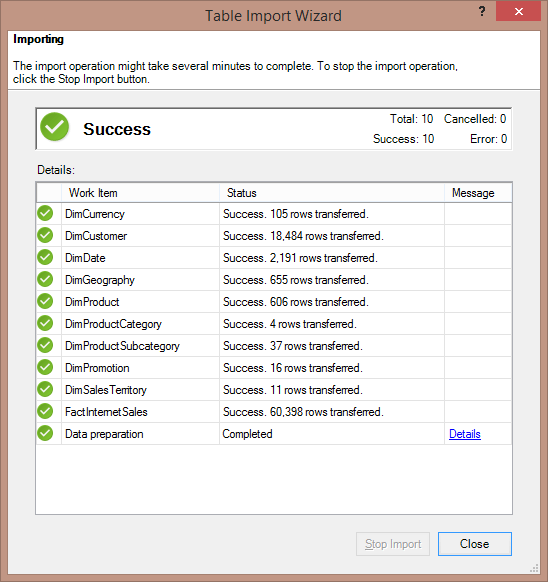Sort by the Status column header
Screen dimensions: 548x582
coord(332,193)
